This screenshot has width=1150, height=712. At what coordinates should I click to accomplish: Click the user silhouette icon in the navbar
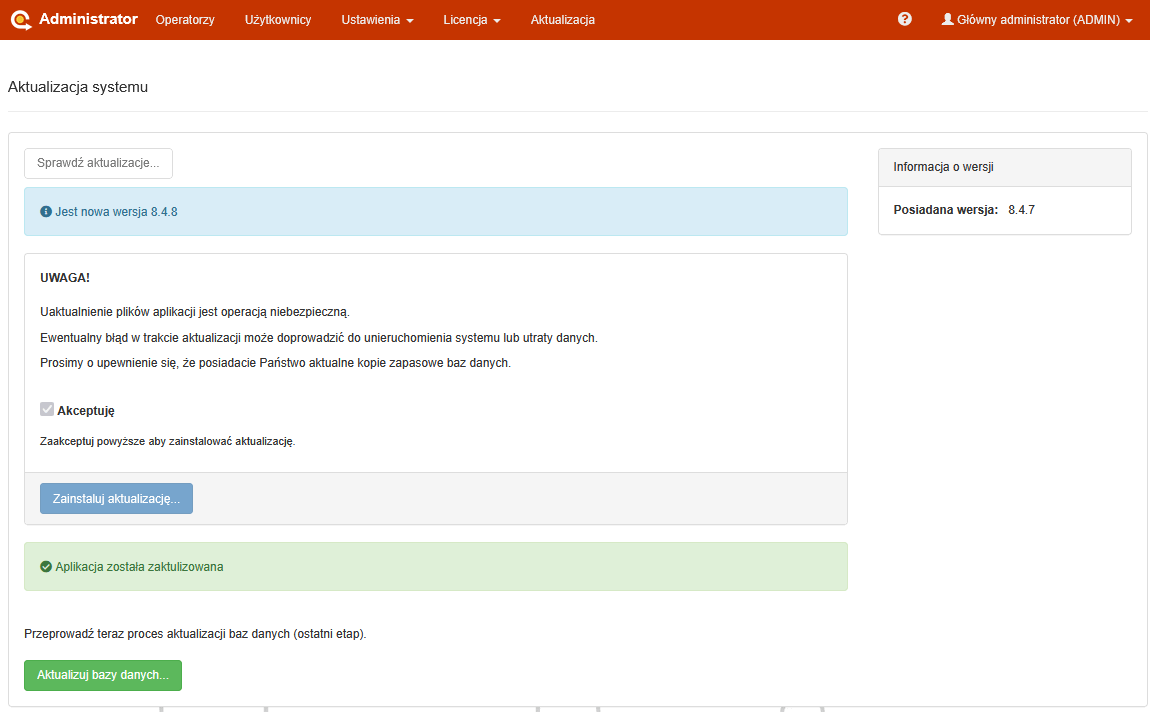[x=948, y=19]
